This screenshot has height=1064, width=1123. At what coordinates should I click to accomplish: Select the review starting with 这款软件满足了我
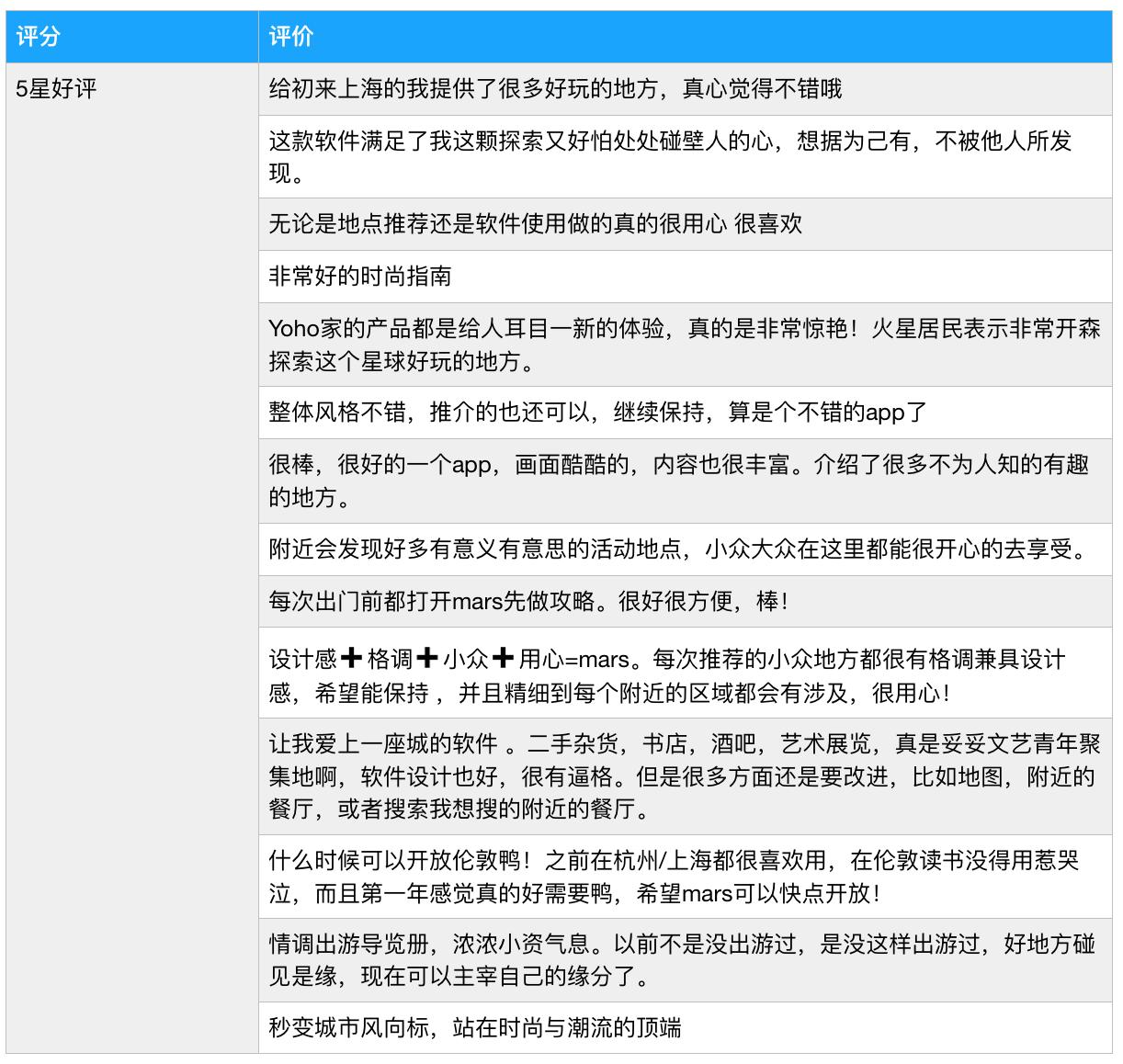[669, 157]
